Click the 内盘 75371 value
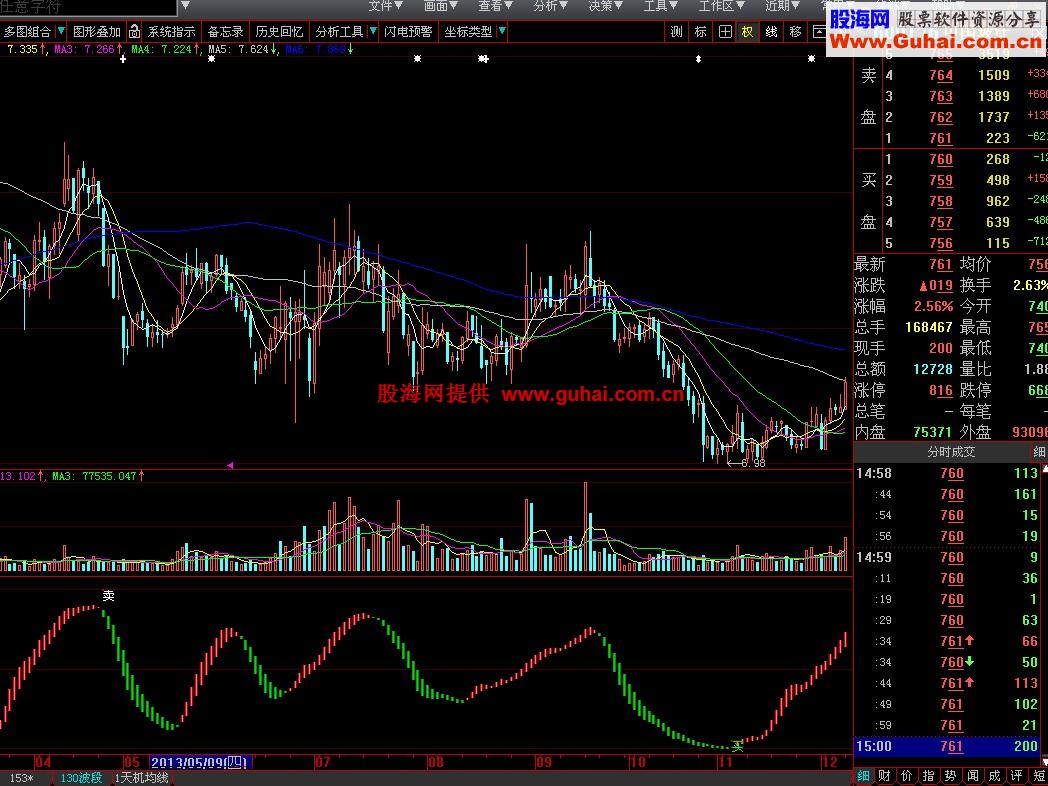Viewport: 1048px width, 786px height. pyautogui.click(x=933, y=432)
